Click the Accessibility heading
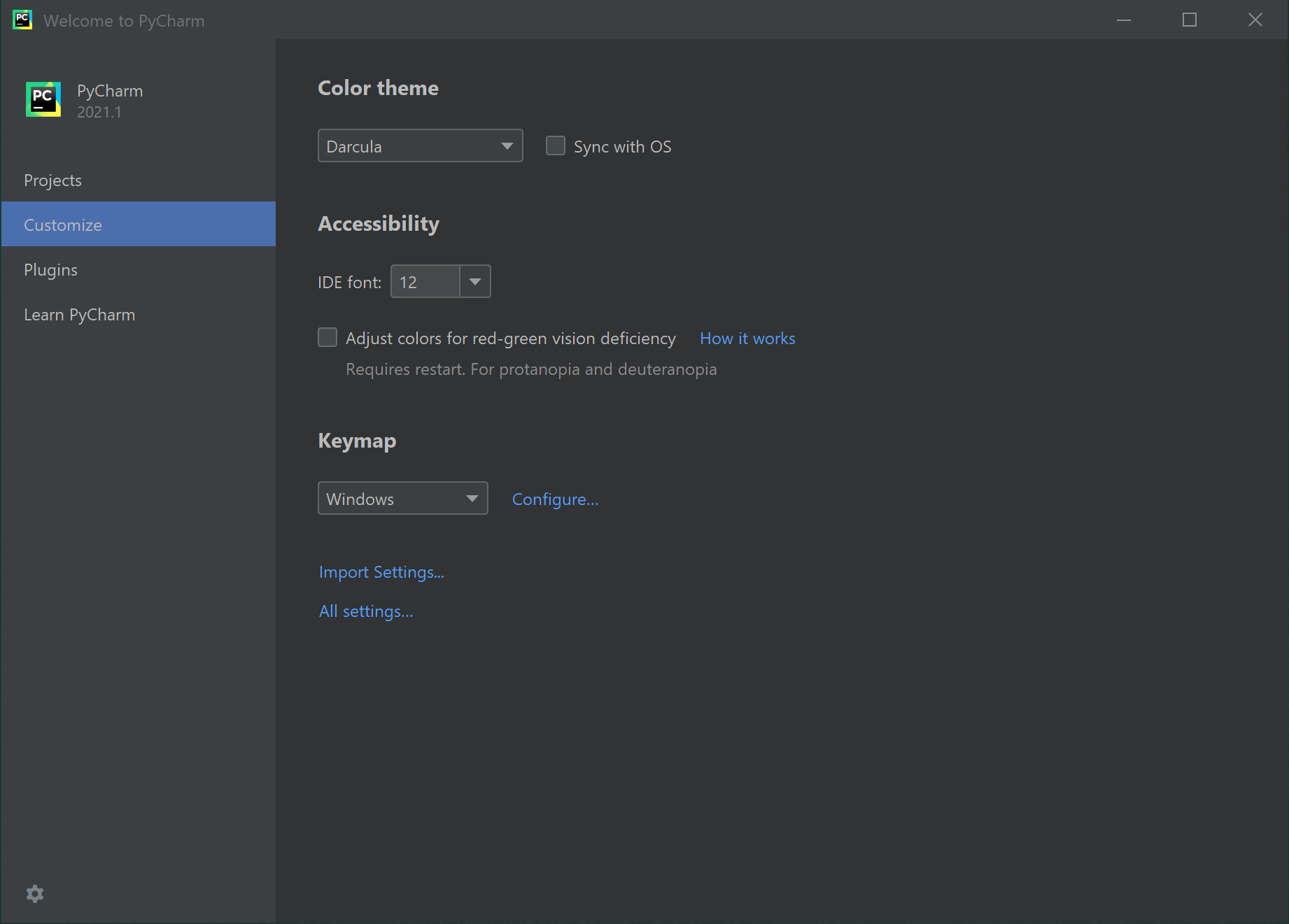 click(379, 223)
